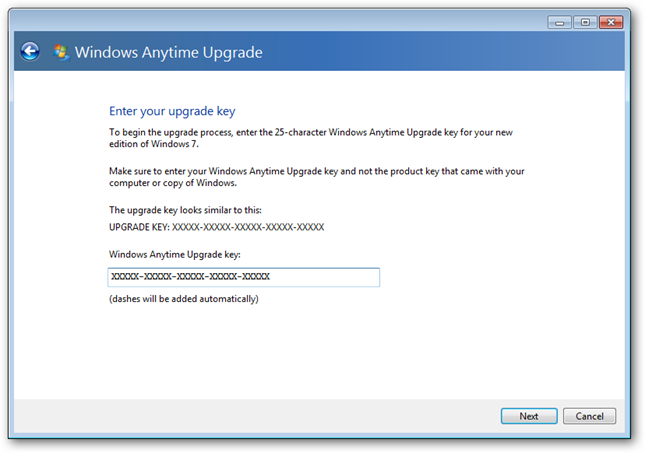The image size is (645, 453).
Task: Click the 'Windows Anytime Upgrade' title text
Action: point(169,53)
